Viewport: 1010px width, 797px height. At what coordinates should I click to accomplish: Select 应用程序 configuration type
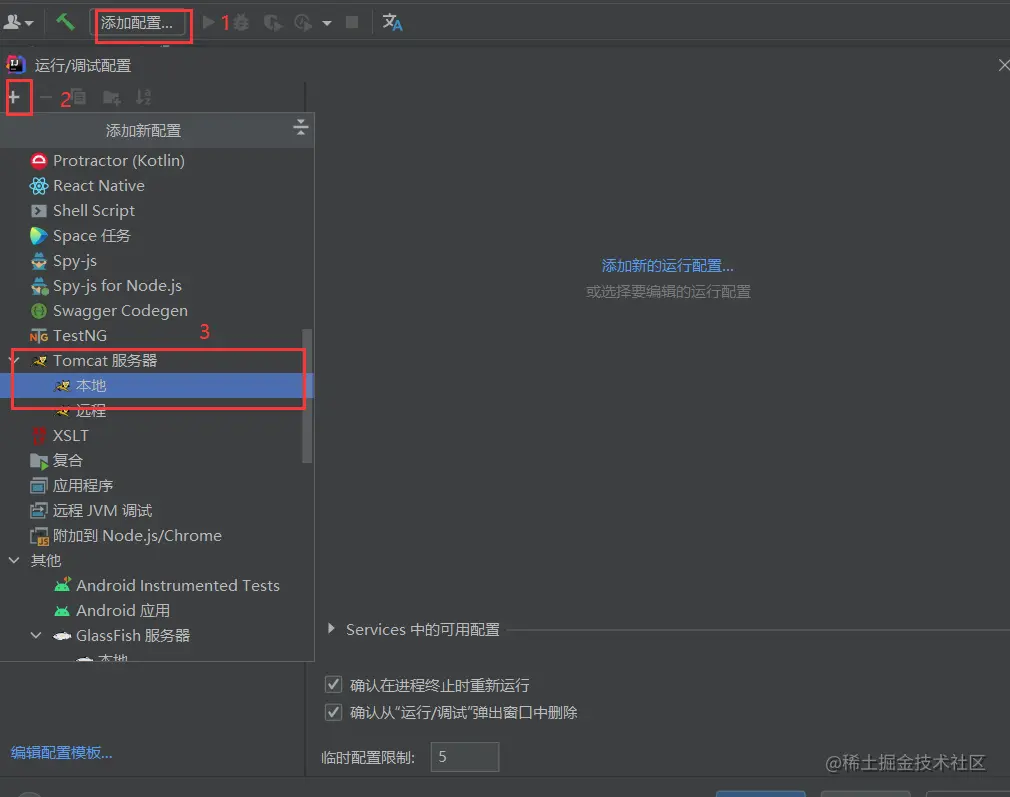coord(157,485)
